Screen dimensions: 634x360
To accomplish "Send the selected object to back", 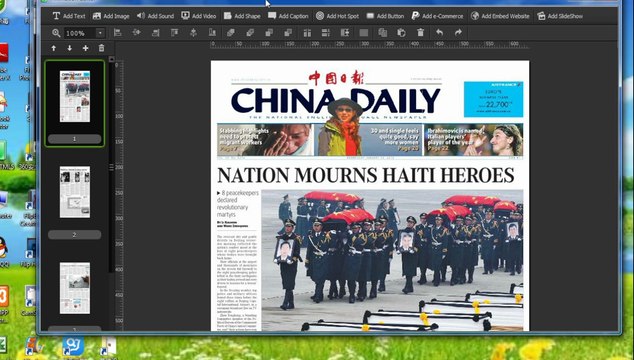I will click(288, 33).
